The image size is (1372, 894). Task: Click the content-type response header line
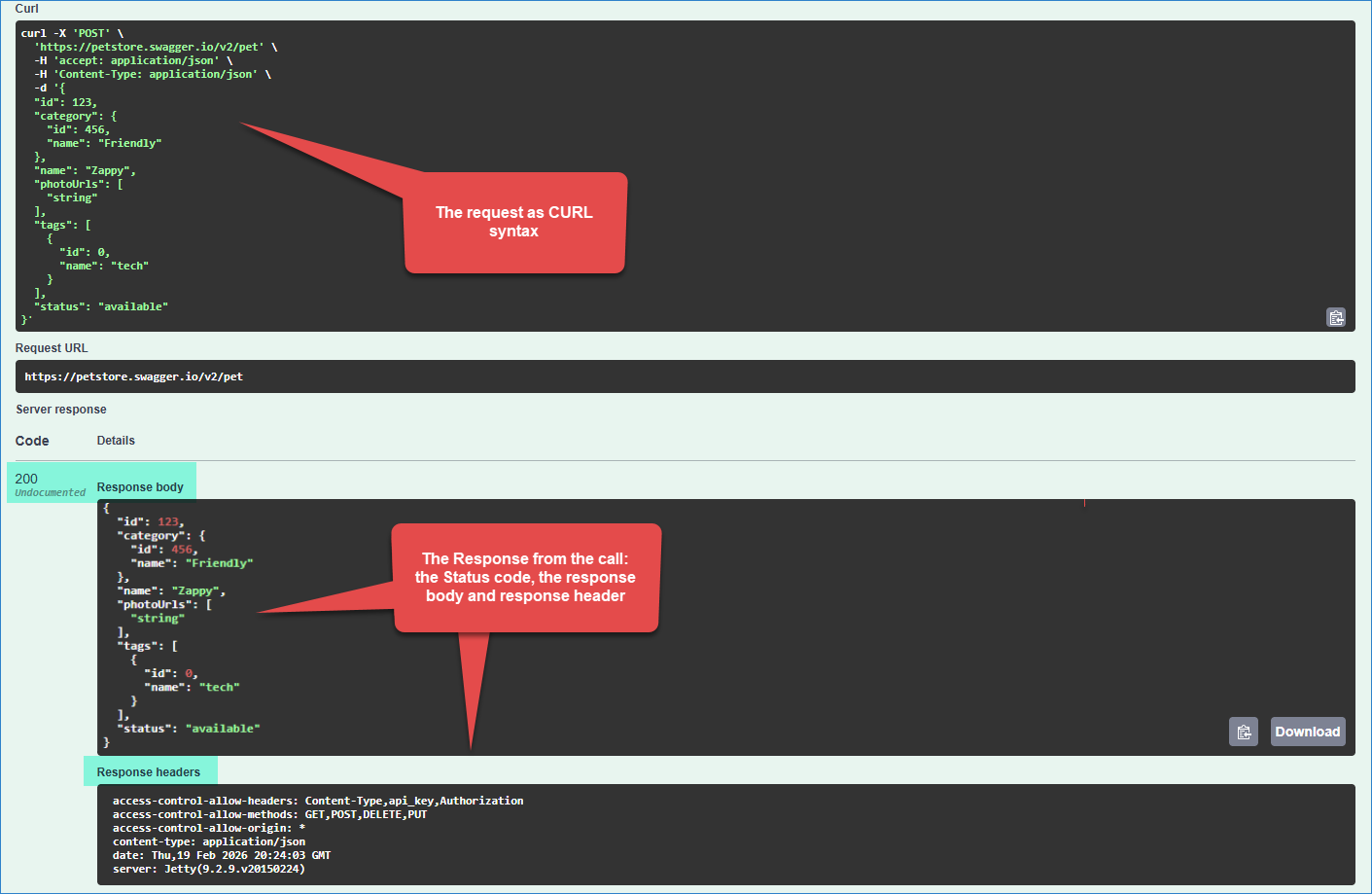(209, 842)
